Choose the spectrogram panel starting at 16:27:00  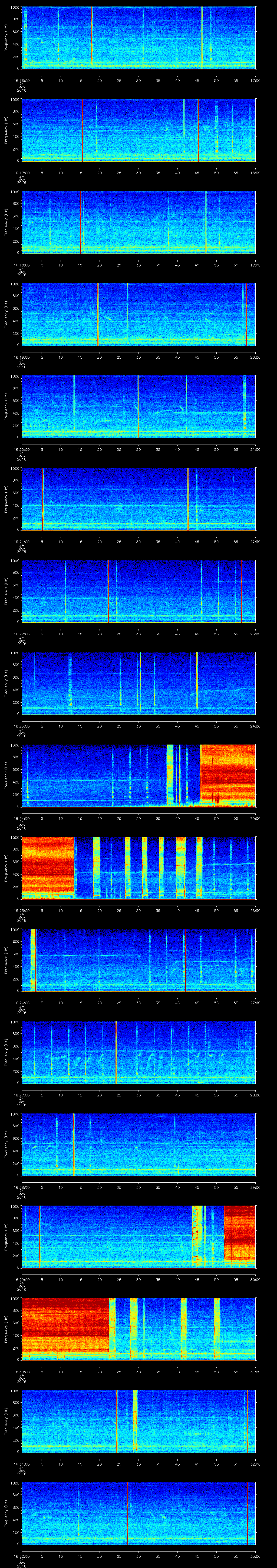pyautogui.click(x=139, y=1052)
